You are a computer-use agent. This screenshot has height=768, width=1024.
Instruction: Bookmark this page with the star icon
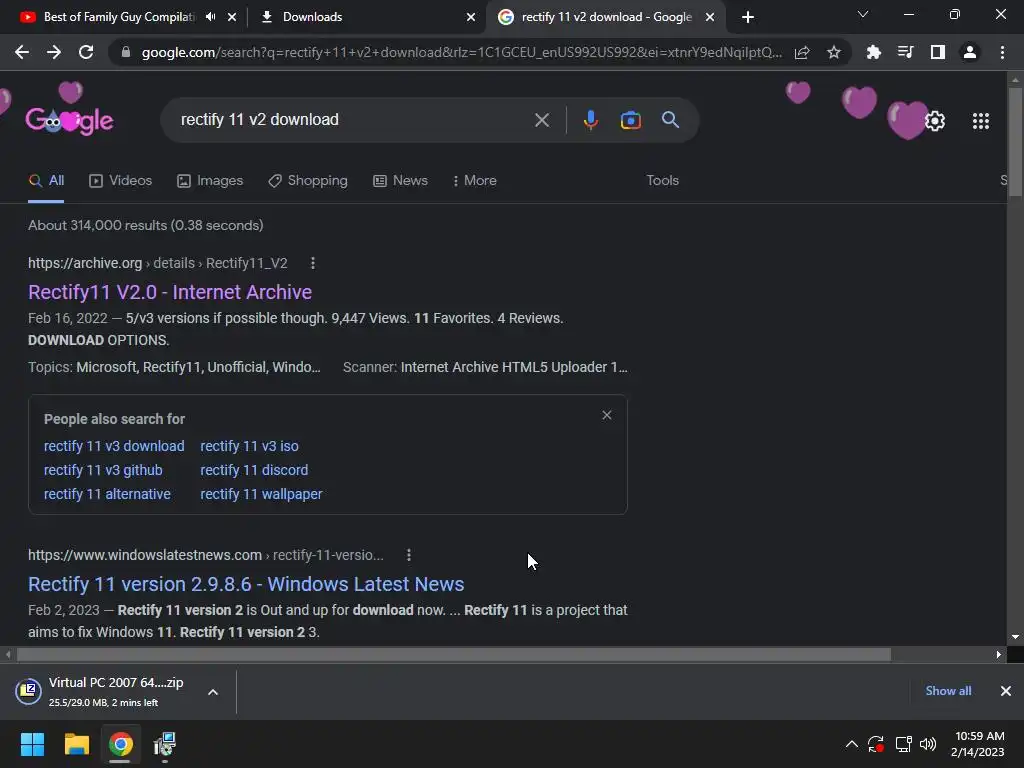pyautogui.click(x=834, y=52)
